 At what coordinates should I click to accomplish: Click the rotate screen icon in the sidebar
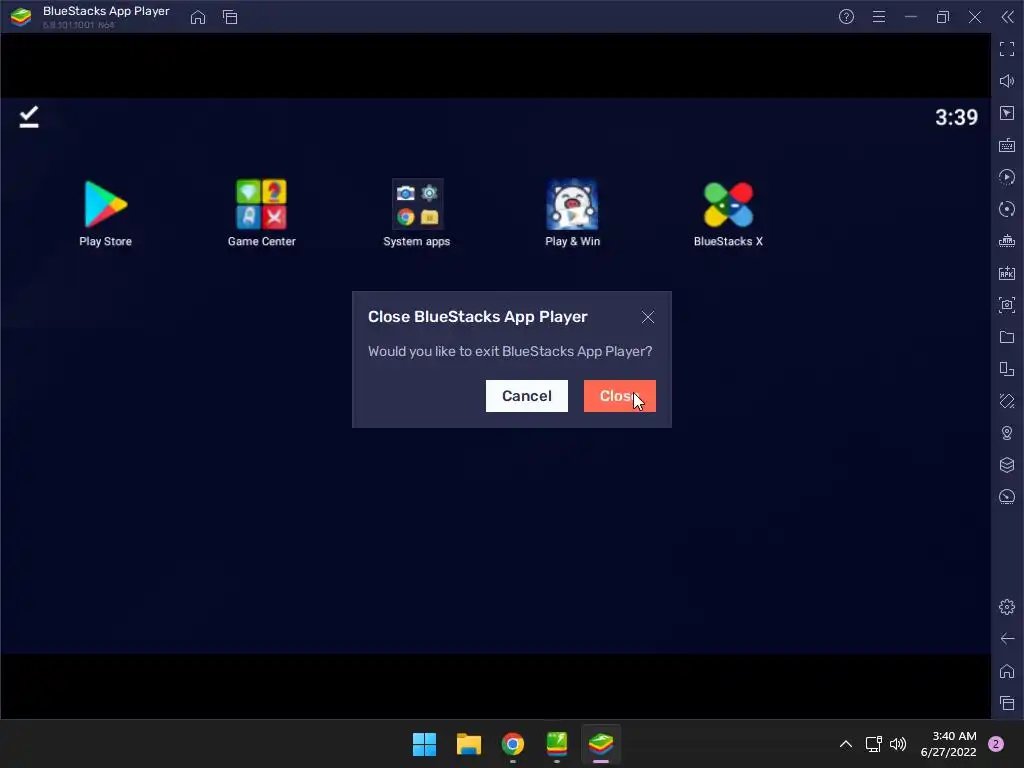(1007, 369)
